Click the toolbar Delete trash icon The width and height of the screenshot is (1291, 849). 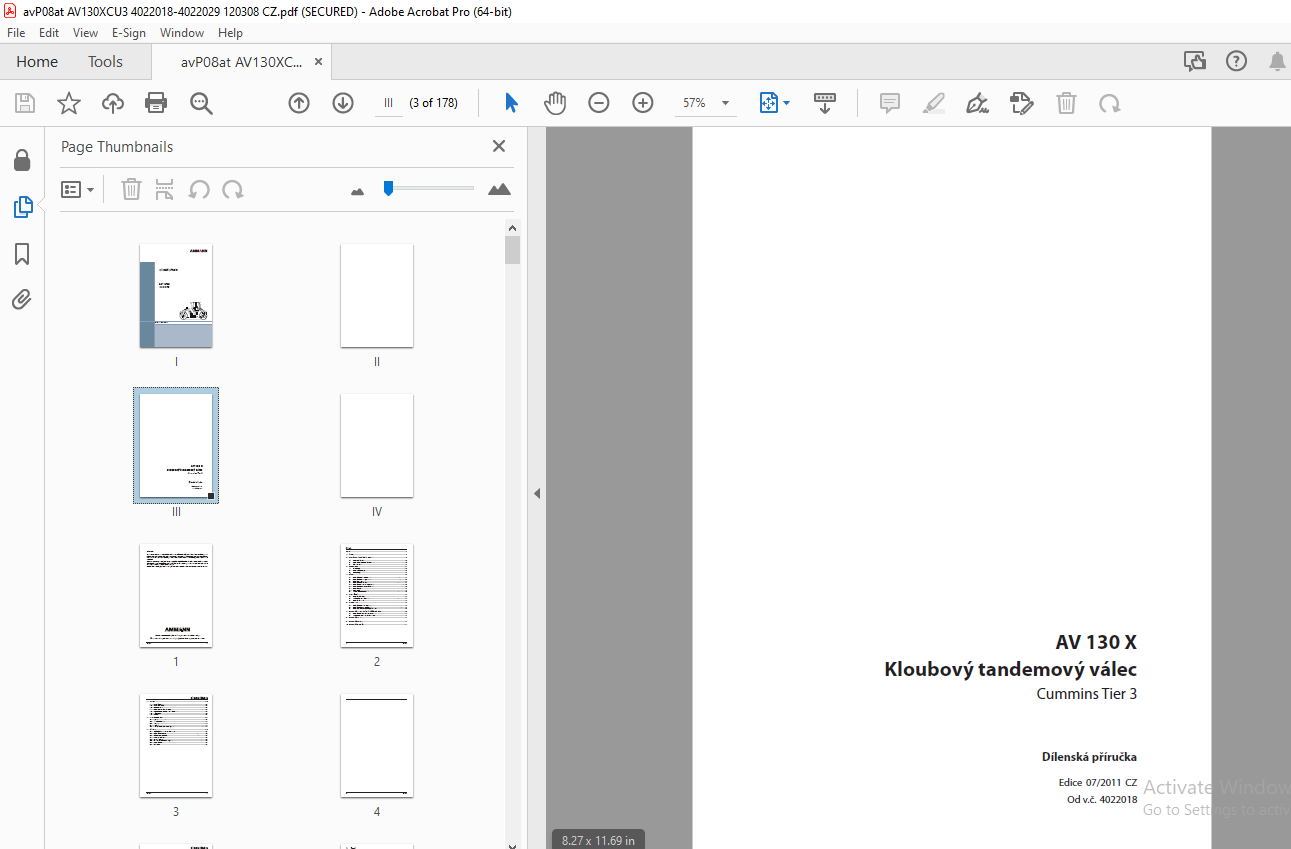point(1067,103)
